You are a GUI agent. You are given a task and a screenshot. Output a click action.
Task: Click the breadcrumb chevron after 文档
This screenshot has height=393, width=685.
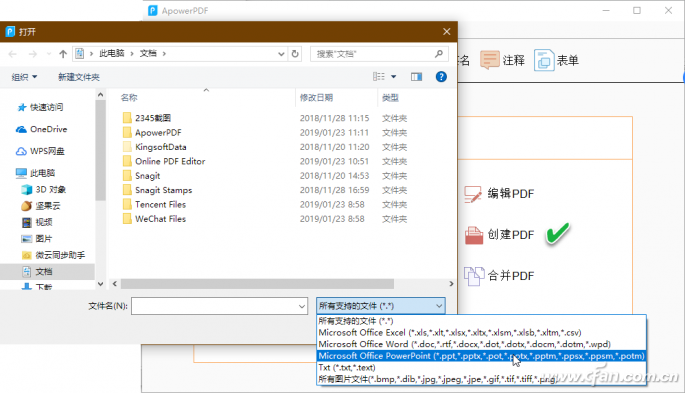point(164,54)
